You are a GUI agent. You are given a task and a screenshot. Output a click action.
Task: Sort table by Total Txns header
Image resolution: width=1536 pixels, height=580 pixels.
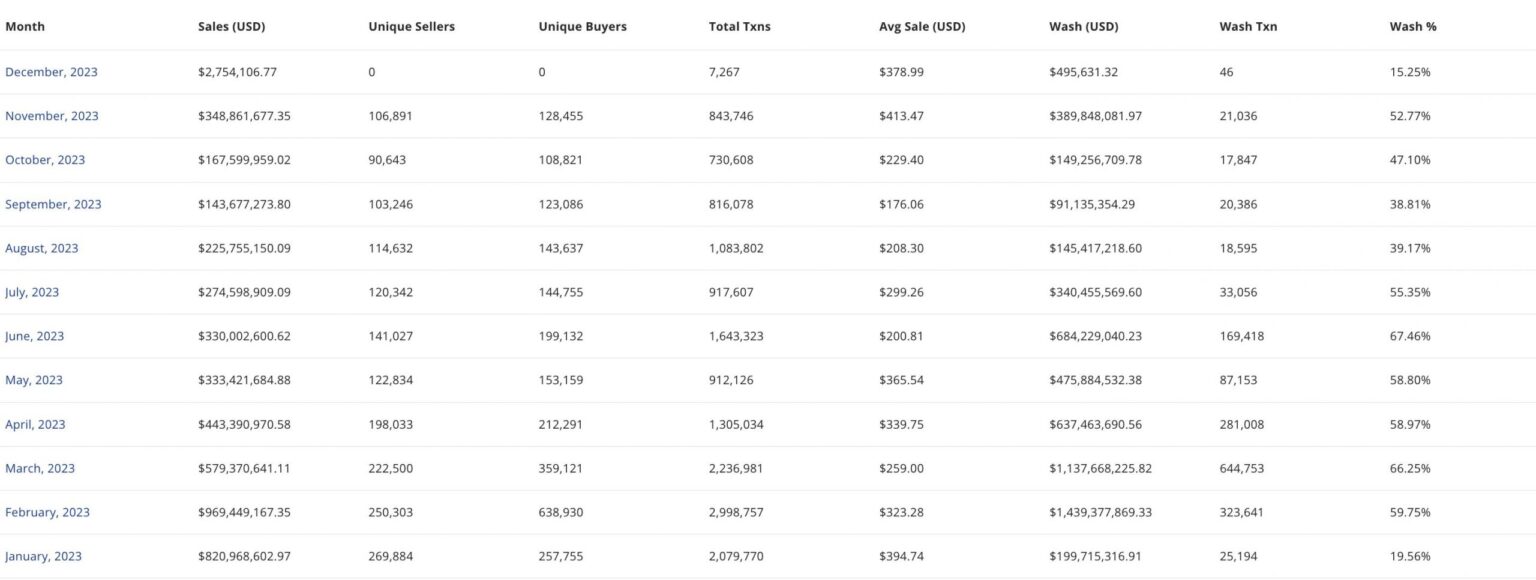(739, 26)
